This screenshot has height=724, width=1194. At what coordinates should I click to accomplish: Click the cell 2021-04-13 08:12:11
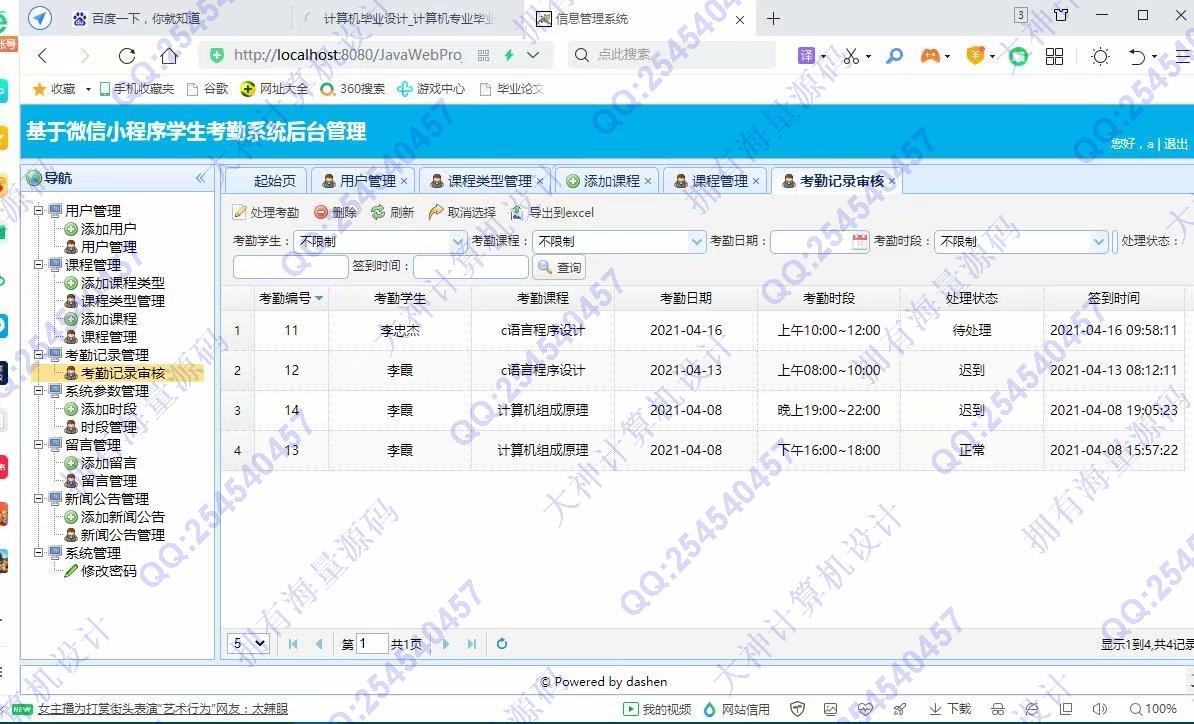pos(1113,370)
